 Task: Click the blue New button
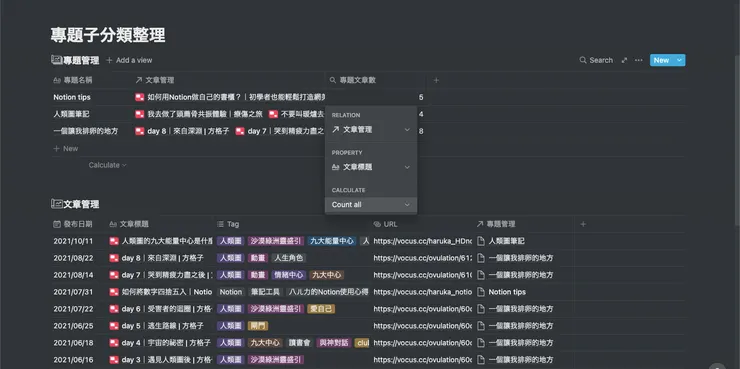pos(662,60)
